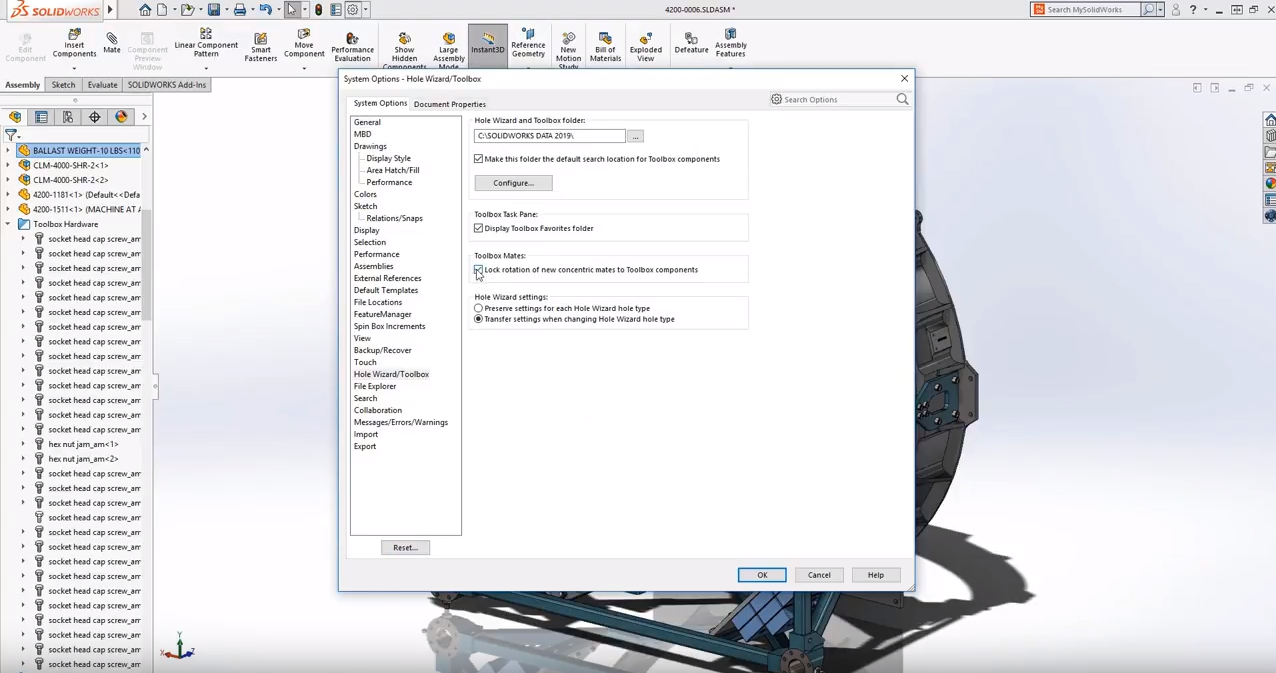
Task: Switch to the Sketch command tab
Action: click(63, 85)
